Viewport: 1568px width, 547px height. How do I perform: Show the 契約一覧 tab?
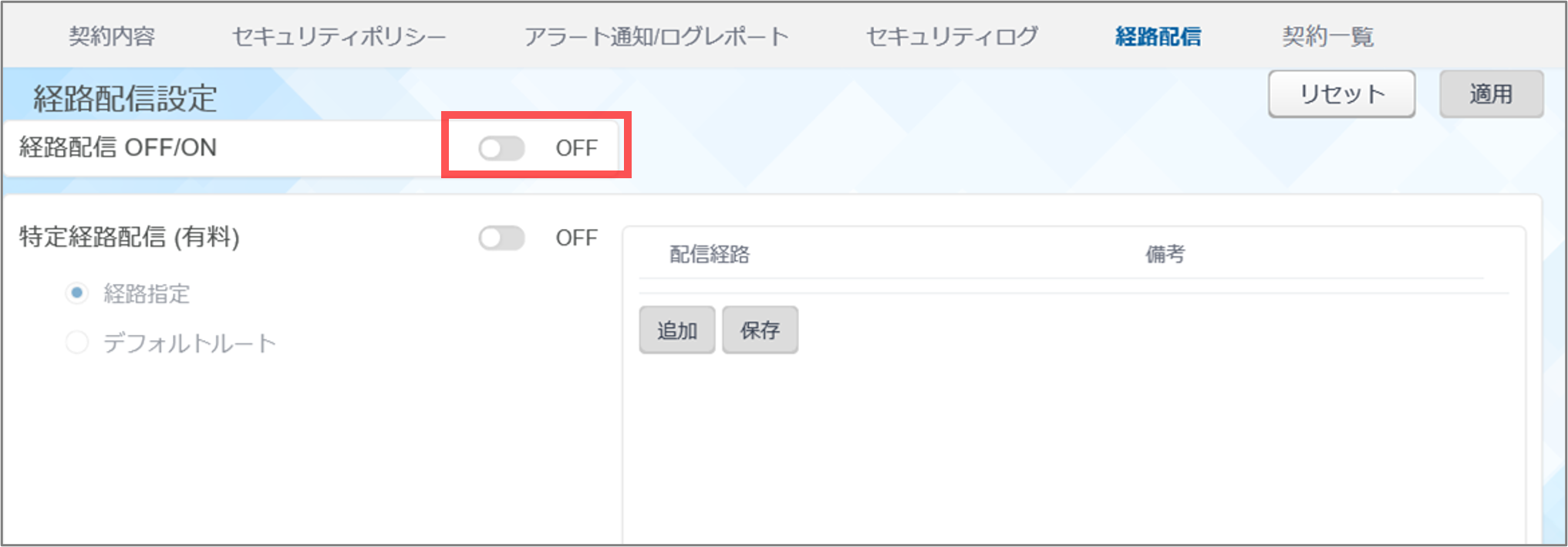pyautogui.click(x=1327, y=36)
